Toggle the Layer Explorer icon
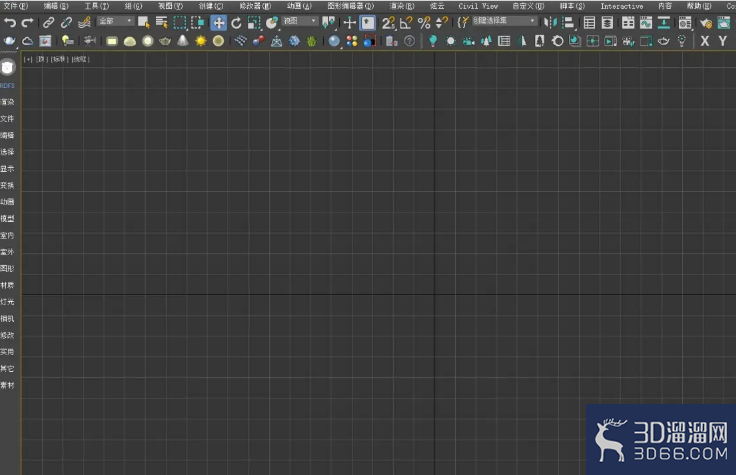Viewport: 736px width, 475px height. (x=607, y=23)
